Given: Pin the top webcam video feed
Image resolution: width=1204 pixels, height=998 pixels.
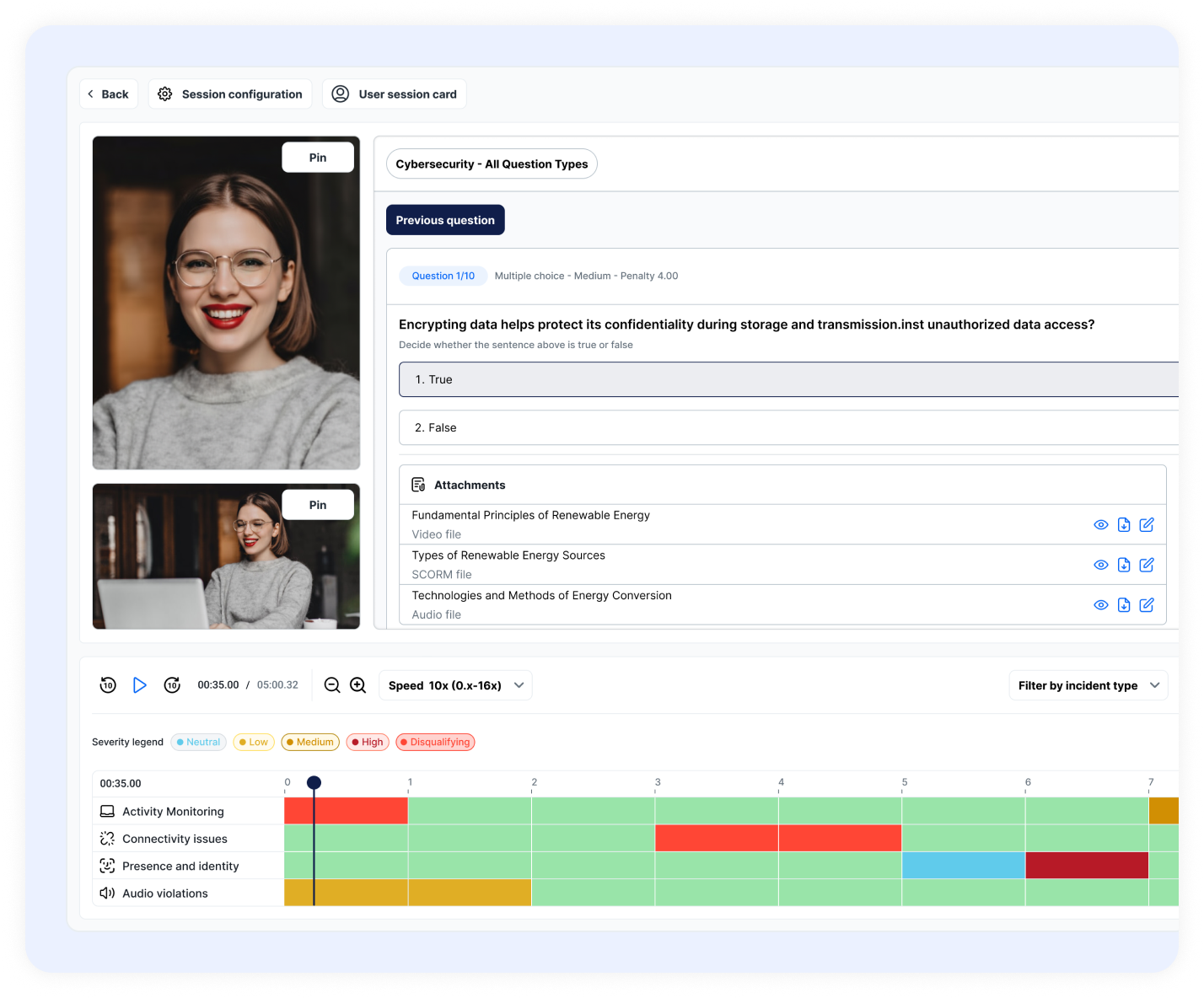Looking at the screenshot, I should tap(318, 158).
